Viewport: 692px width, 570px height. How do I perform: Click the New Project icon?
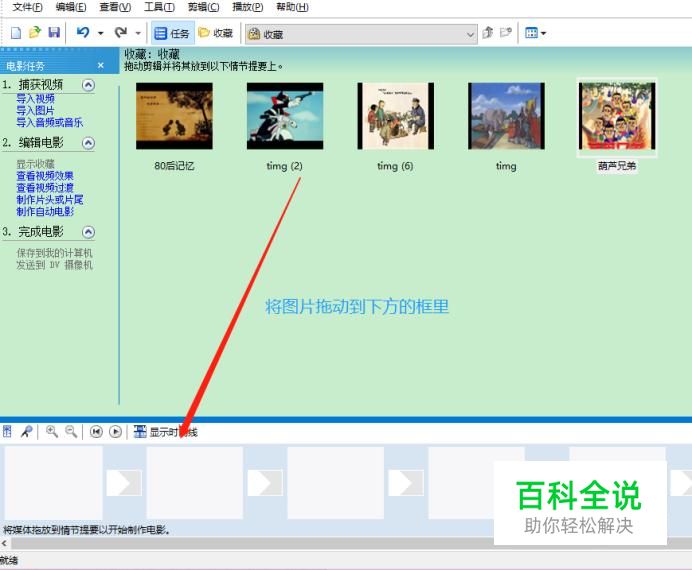[16, 33]
